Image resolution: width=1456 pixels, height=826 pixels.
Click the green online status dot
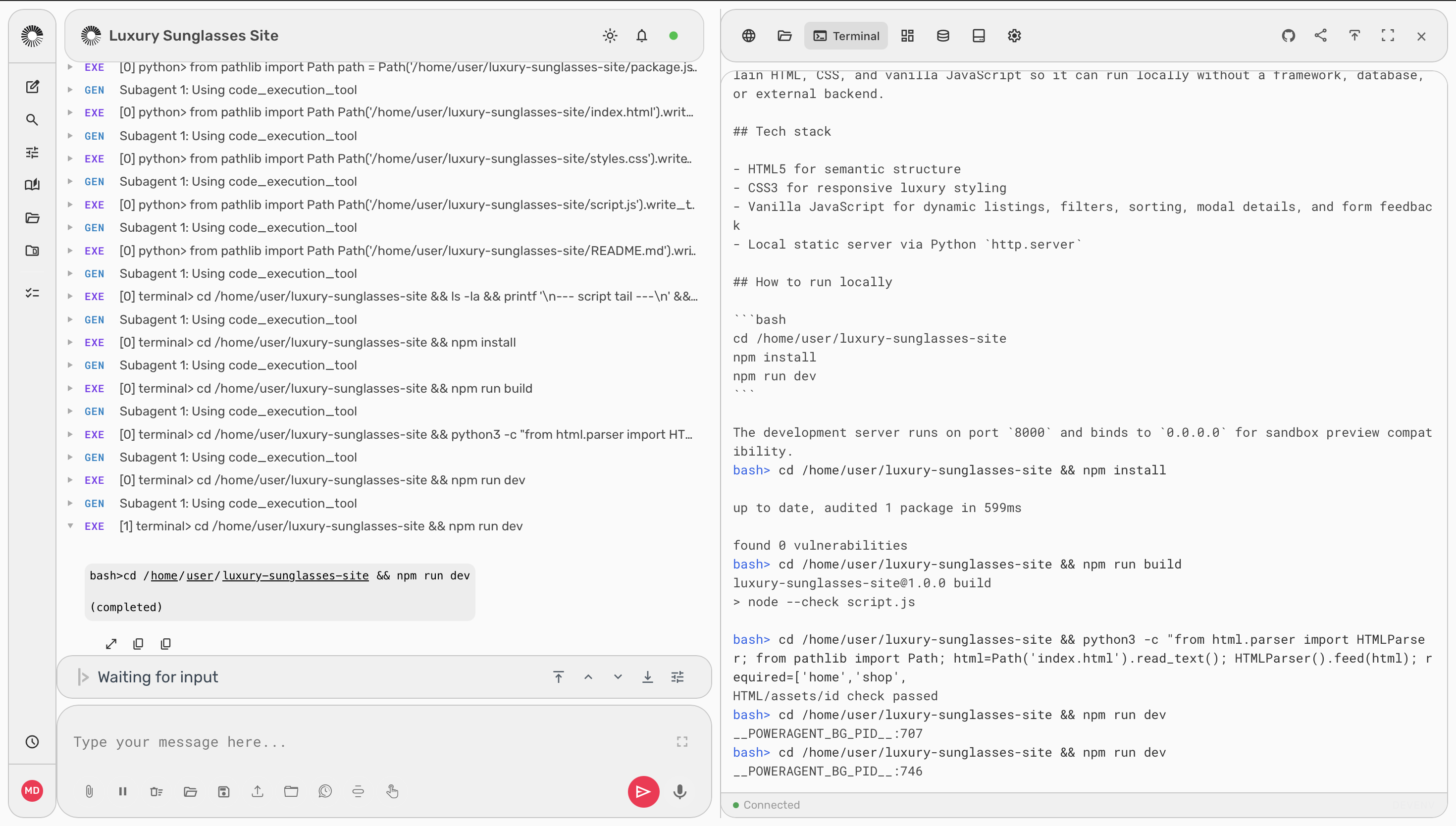[673, 36]
